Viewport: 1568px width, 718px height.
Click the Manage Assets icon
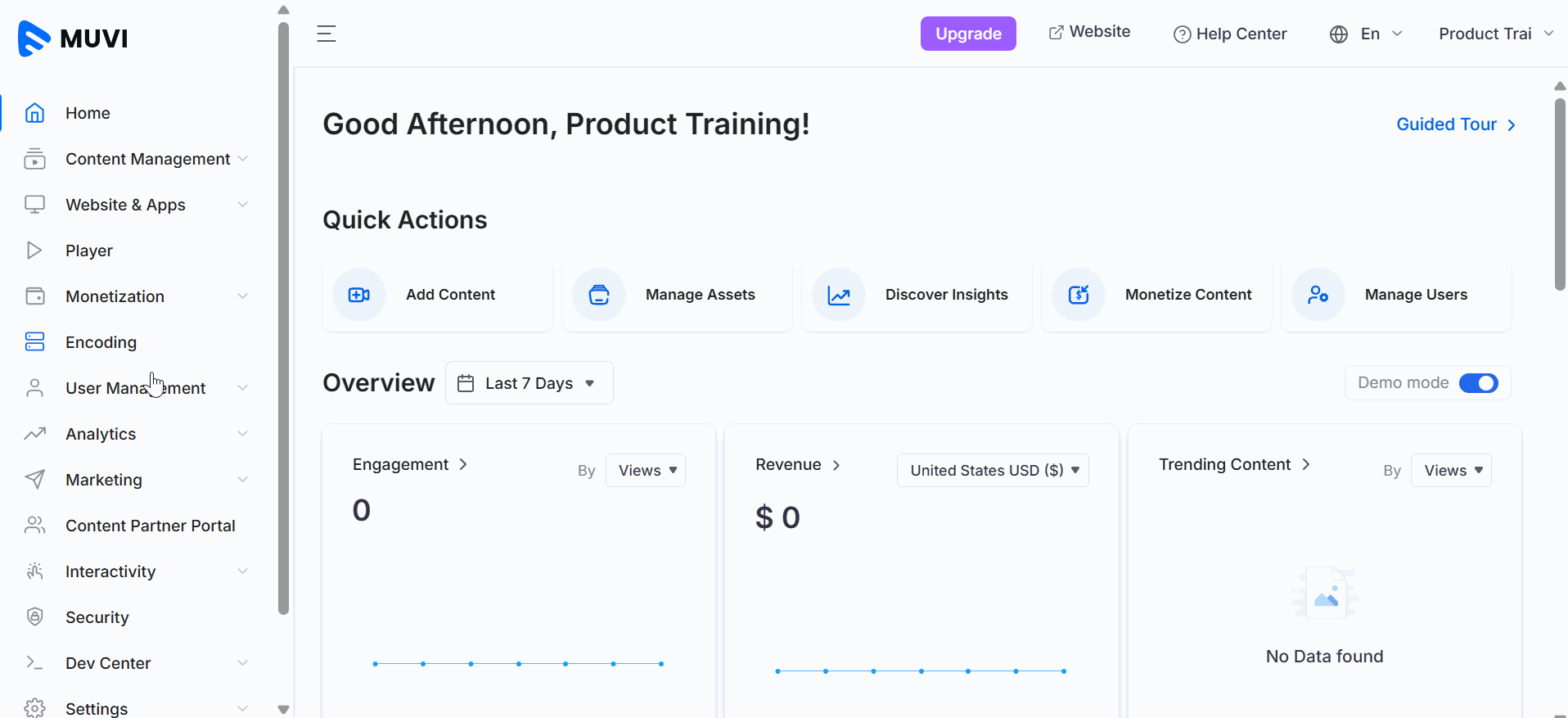[x=599, y=295]
